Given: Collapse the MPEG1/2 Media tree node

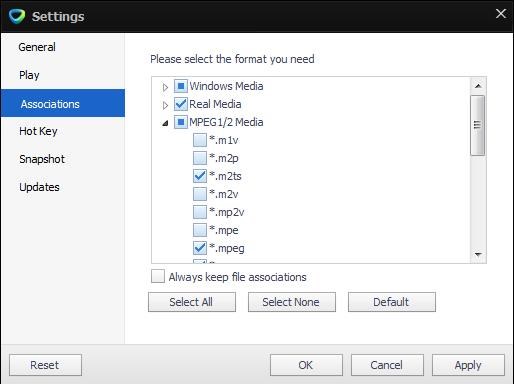Looking at the screenshot, I should [x=165, y=123].
